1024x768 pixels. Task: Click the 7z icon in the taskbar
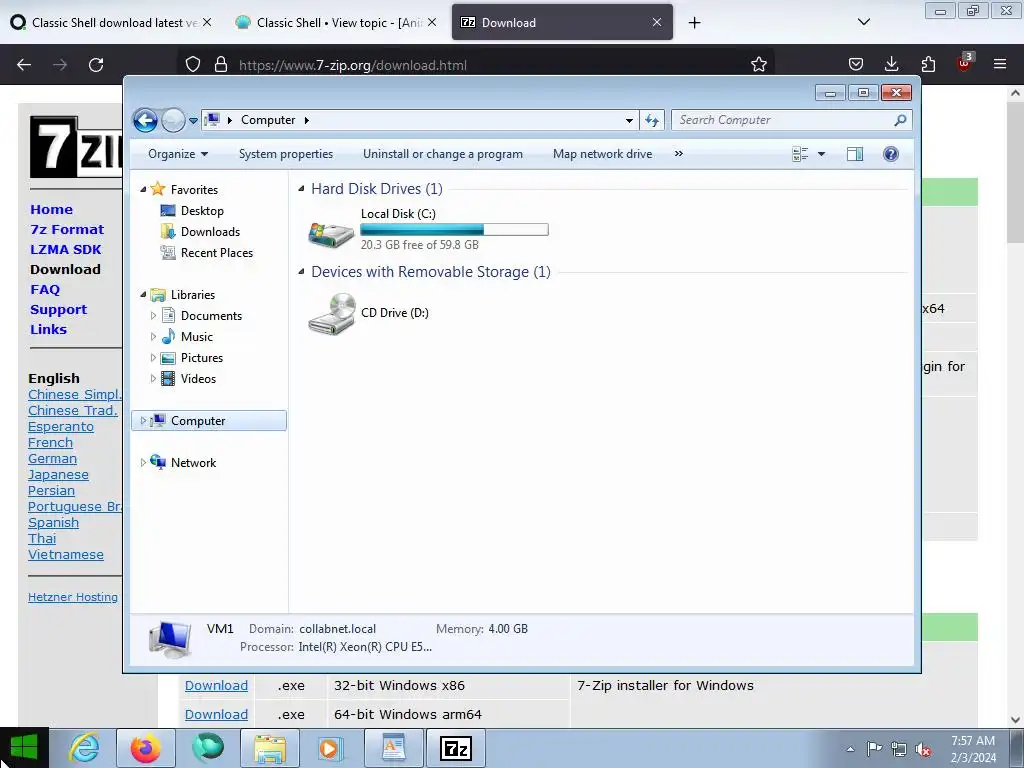pyautogui.click(x=456, y=748)
